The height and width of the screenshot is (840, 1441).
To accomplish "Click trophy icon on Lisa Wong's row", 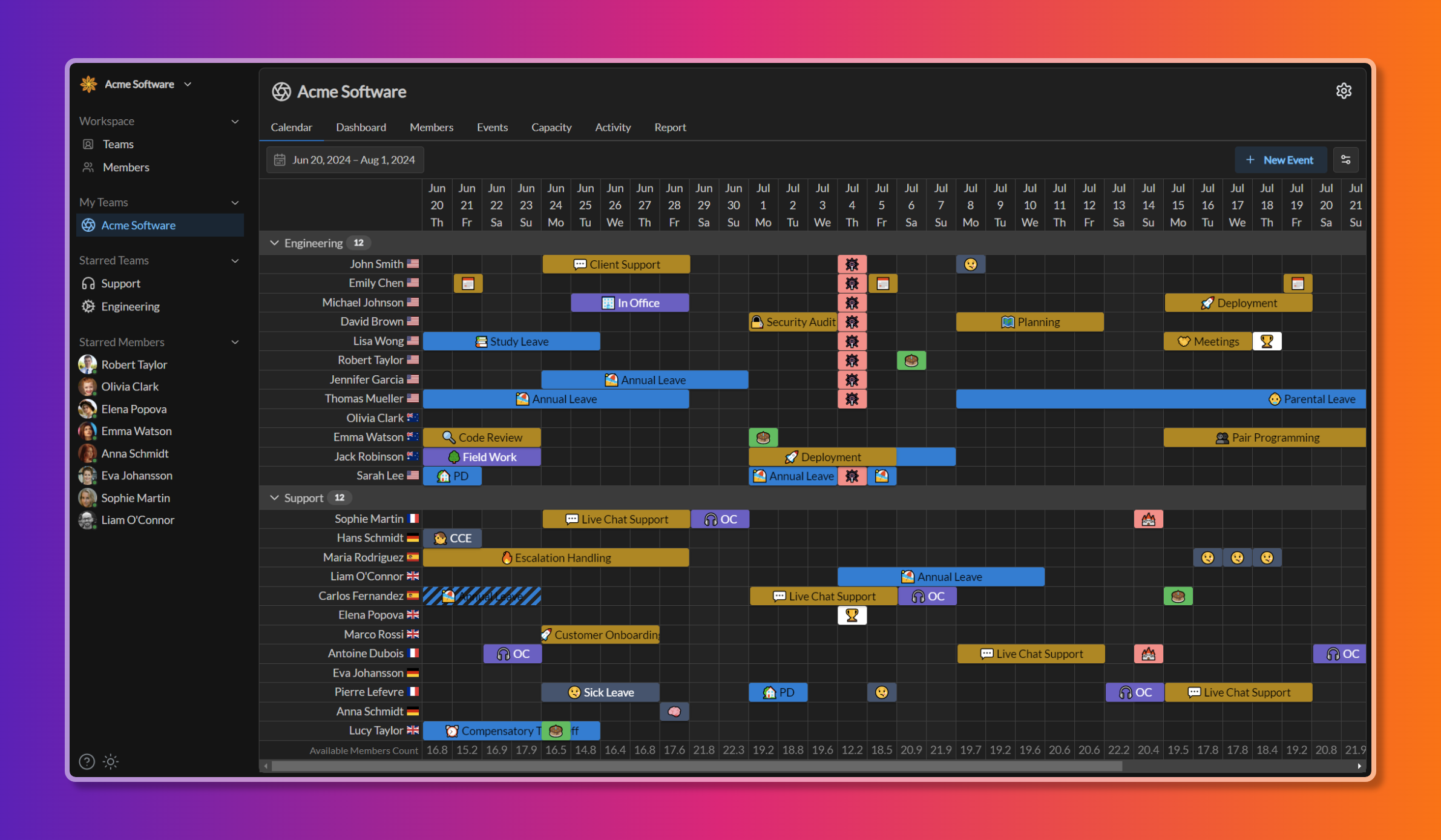I will tap(1267, 341).
